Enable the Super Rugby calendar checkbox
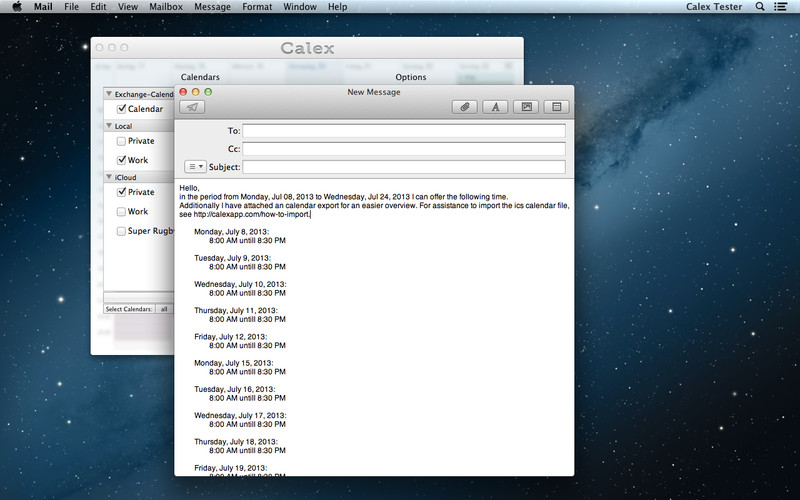The width and height of the screenshot is (800, 500). 121,231
